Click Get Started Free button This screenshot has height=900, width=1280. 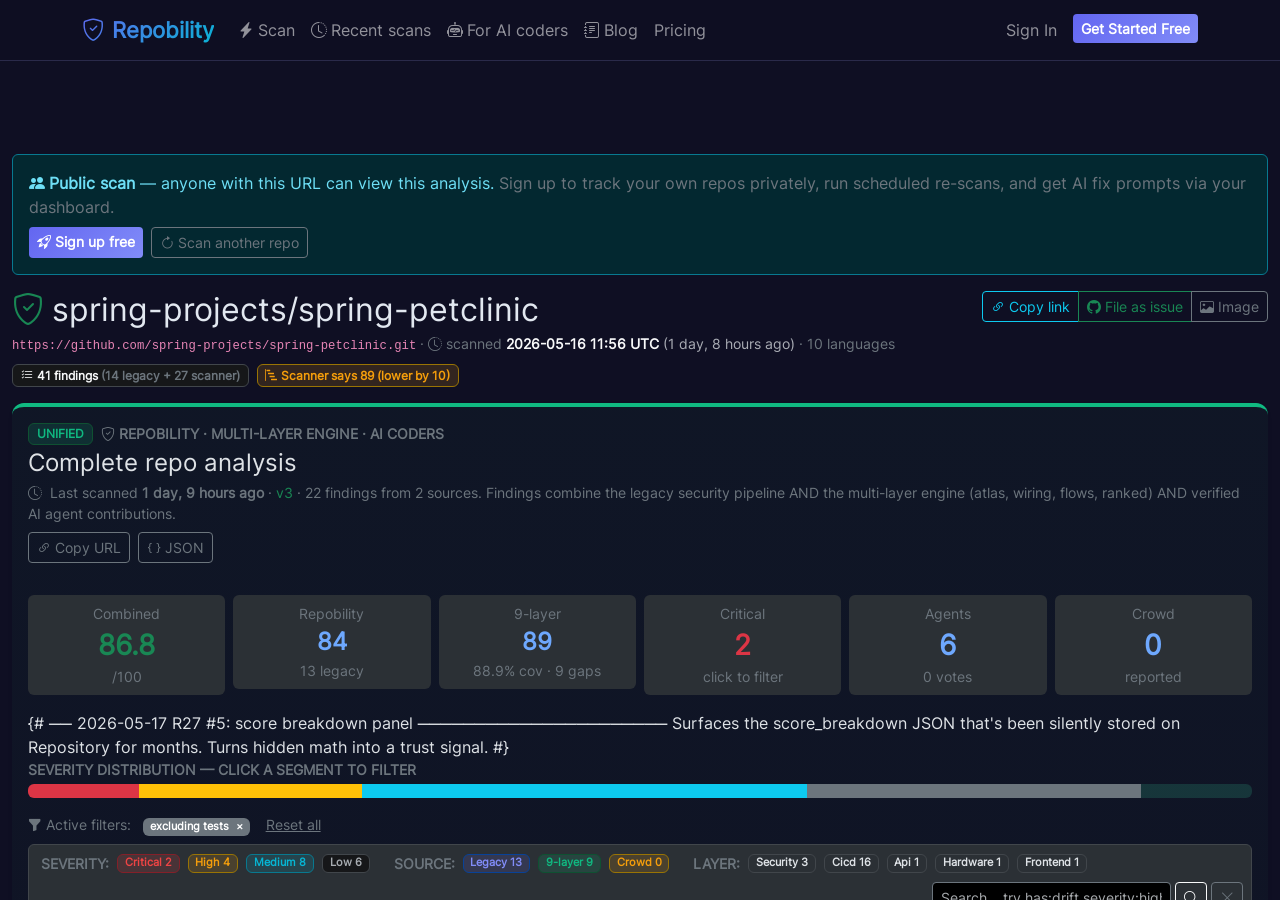pyautogui.click(x=1135, y=29)
